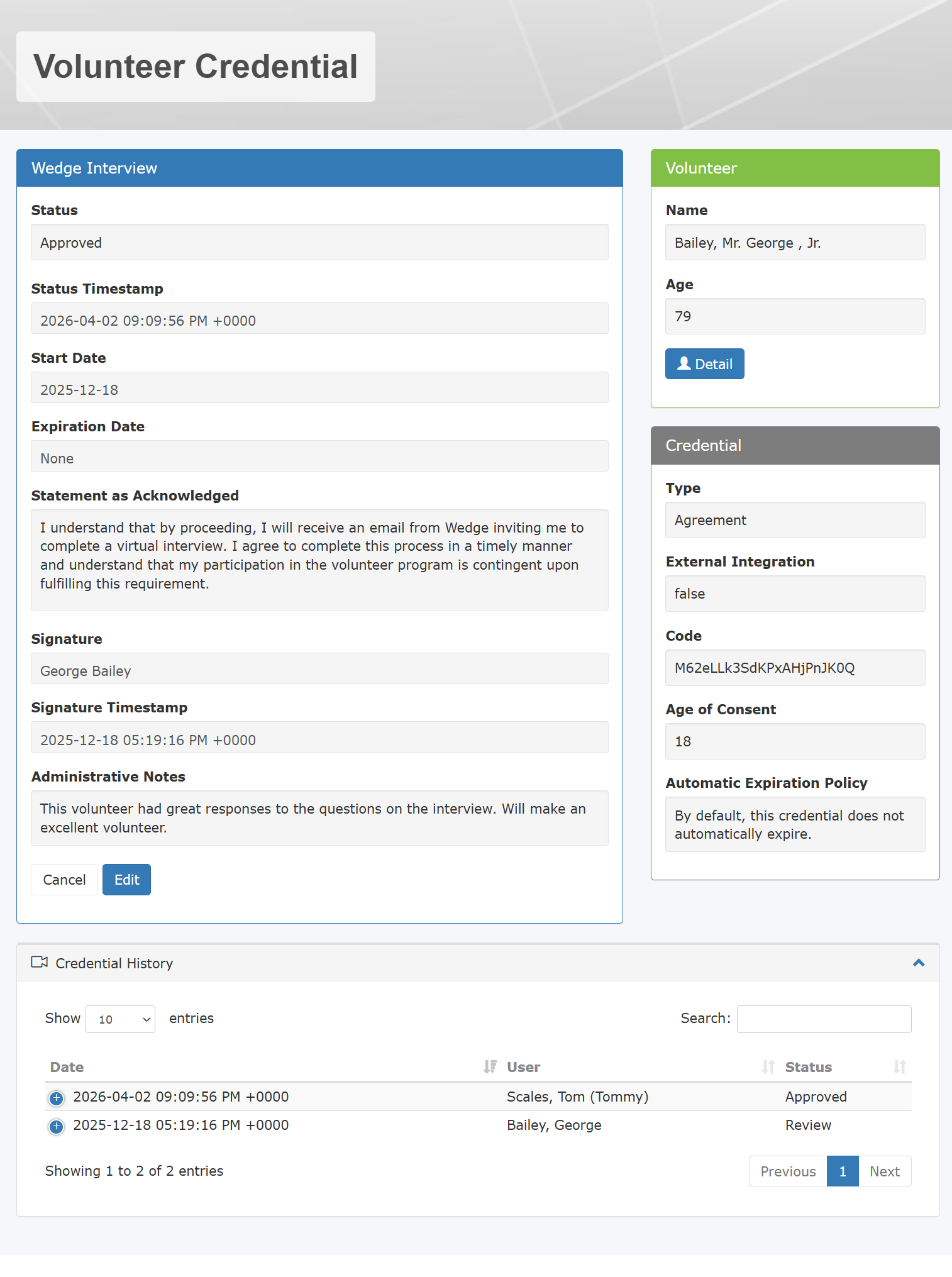
Task: Click the Credential History video icon
Action: point(39,962)
